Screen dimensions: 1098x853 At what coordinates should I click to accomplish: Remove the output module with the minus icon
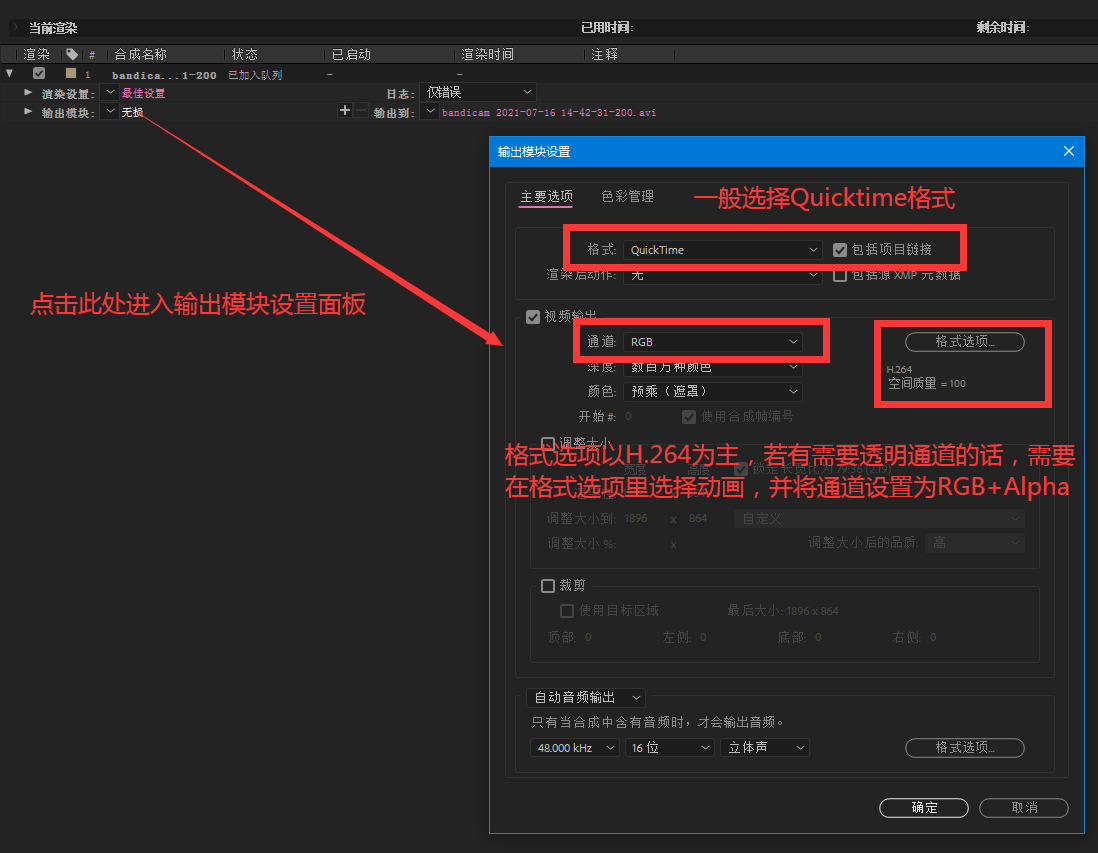pos(361,110)
